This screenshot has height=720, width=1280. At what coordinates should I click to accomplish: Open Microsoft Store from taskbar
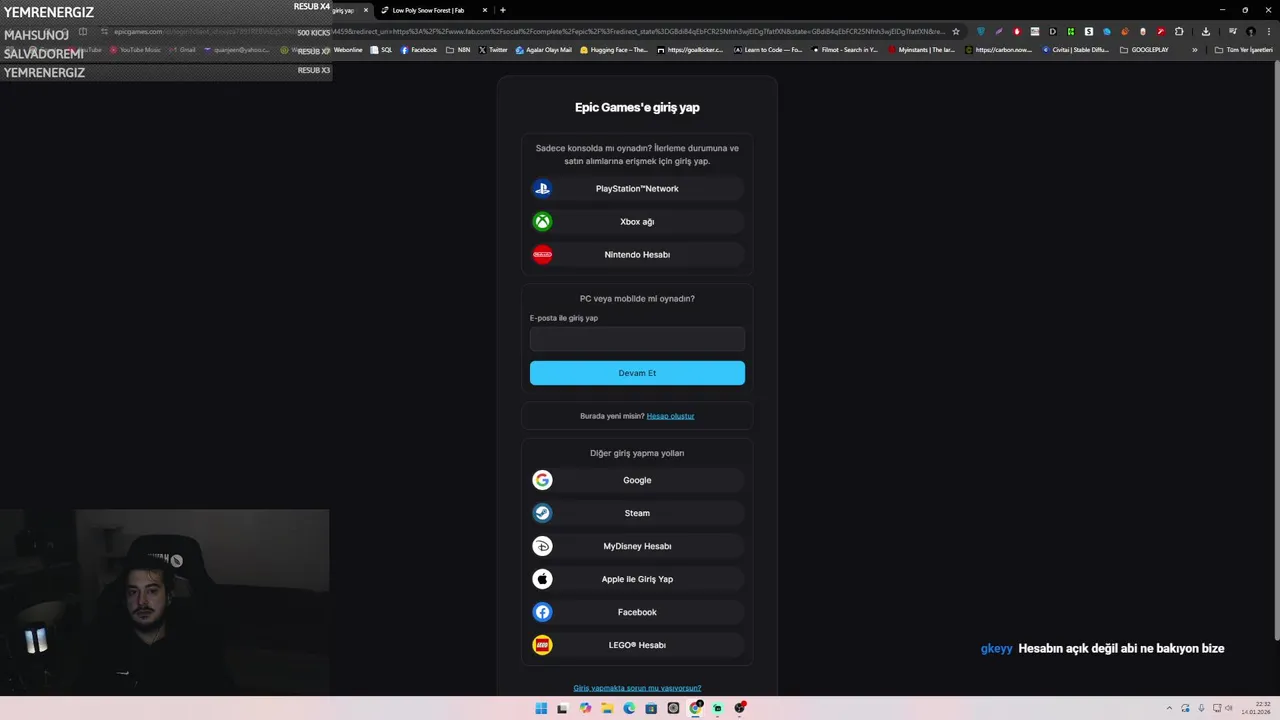(651, 708)
